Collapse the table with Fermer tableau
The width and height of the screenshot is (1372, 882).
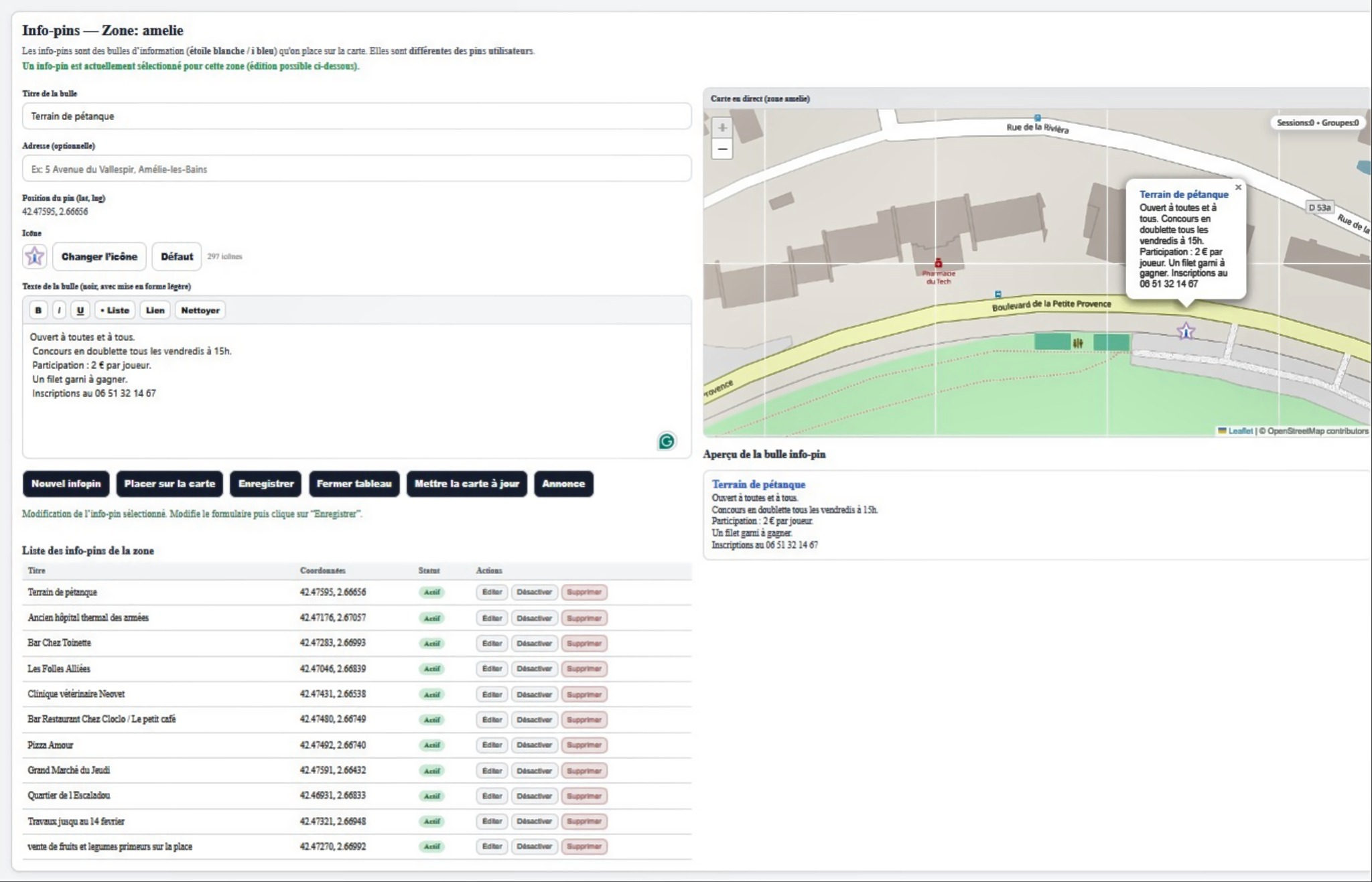[354, 484]
